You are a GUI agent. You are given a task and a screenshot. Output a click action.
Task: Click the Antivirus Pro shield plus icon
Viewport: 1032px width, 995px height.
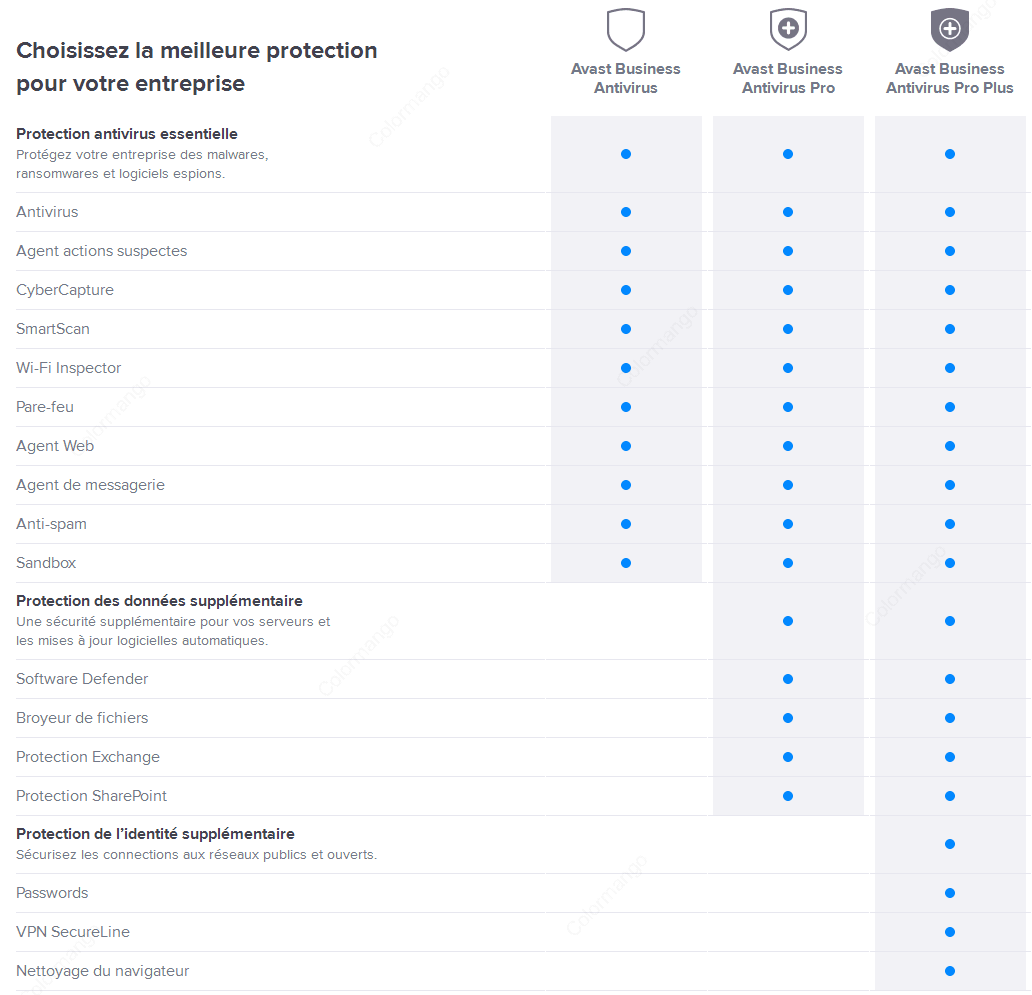click(788, 29)
